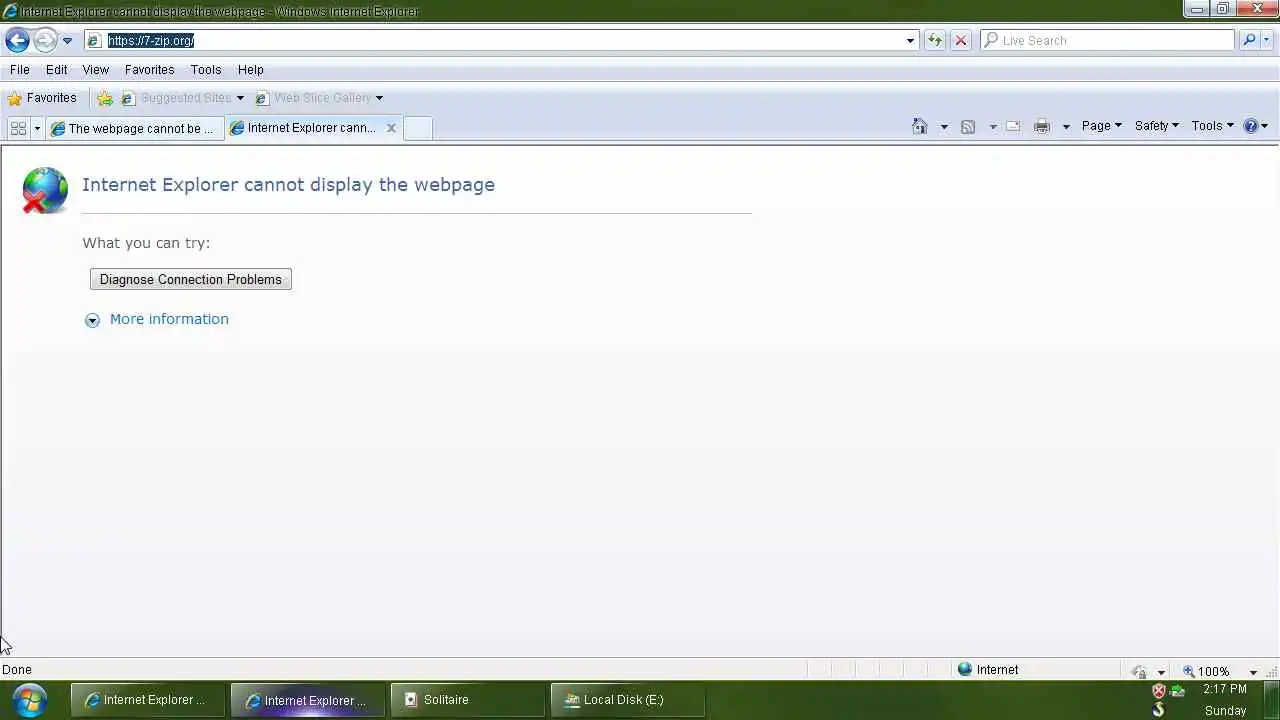Open the Tools menu in menu bar
This screenshot has width=1280, height=720.
[206, 70]
